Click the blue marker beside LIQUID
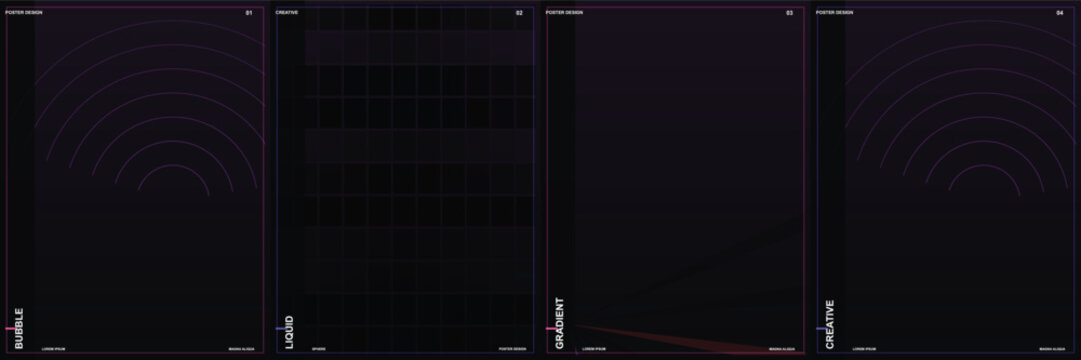 (x=280, y=328)
